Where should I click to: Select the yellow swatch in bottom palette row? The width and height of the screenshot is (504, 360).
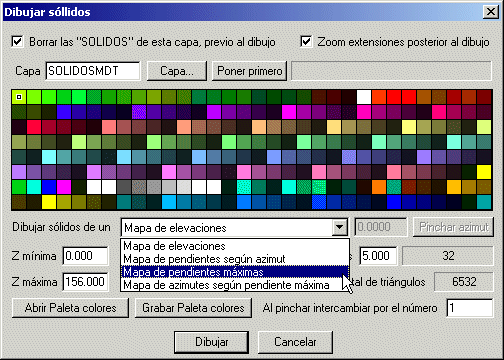(49, 202)
